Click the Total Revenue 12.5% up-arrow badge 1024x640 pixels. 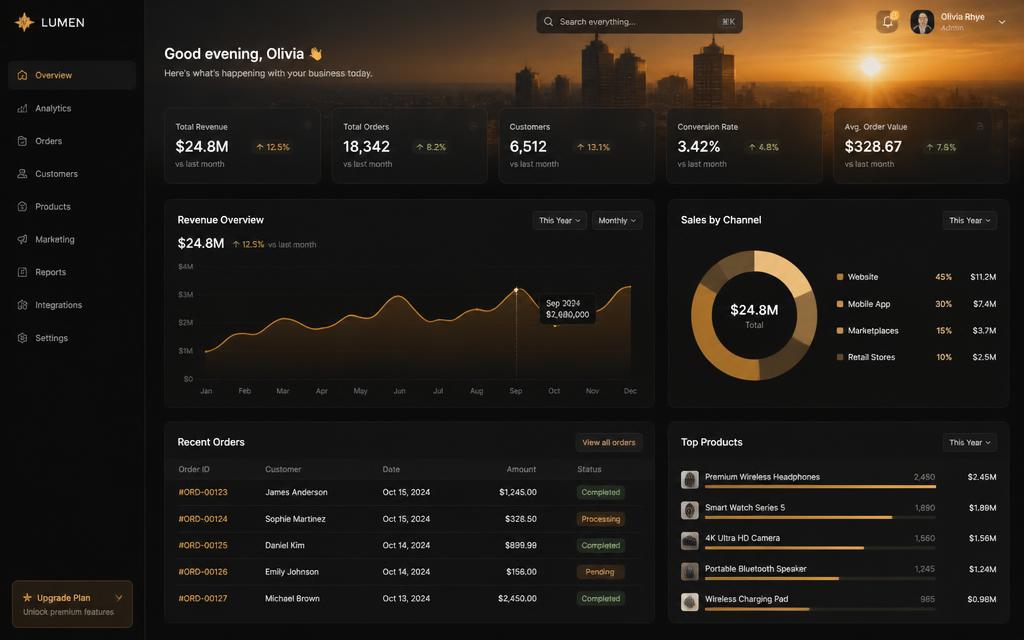coord(273,147)
